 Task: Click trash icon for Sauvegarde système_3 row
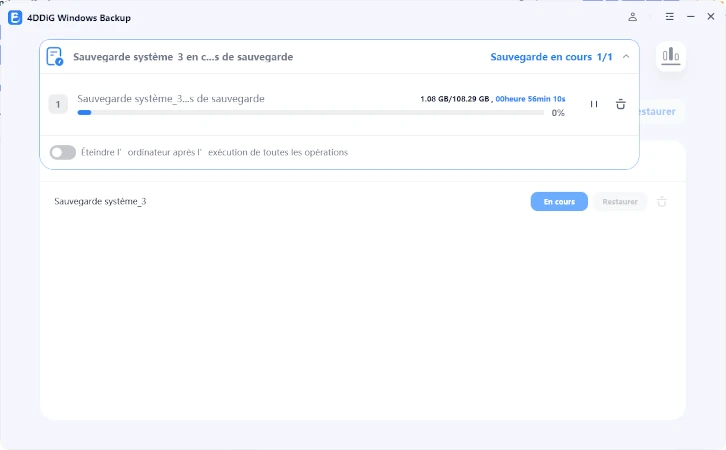point(662,201)
